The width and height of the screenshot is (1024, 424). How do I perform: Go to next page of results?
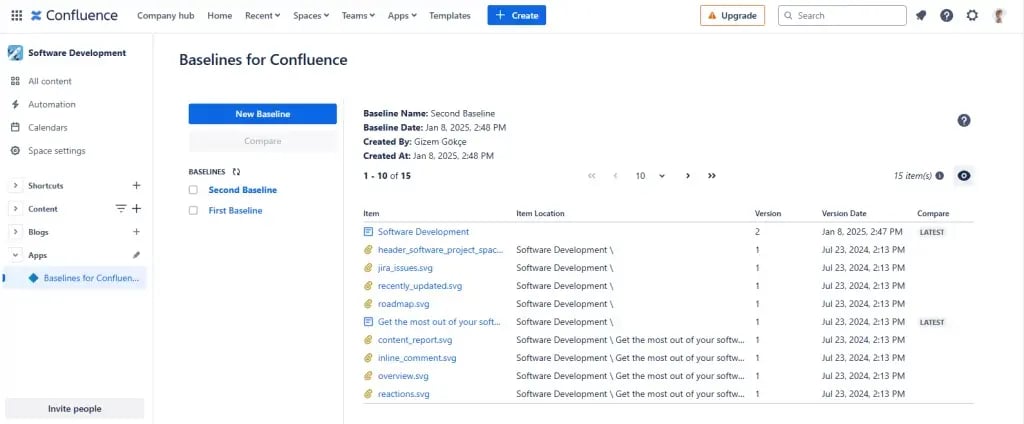(688, 176)
